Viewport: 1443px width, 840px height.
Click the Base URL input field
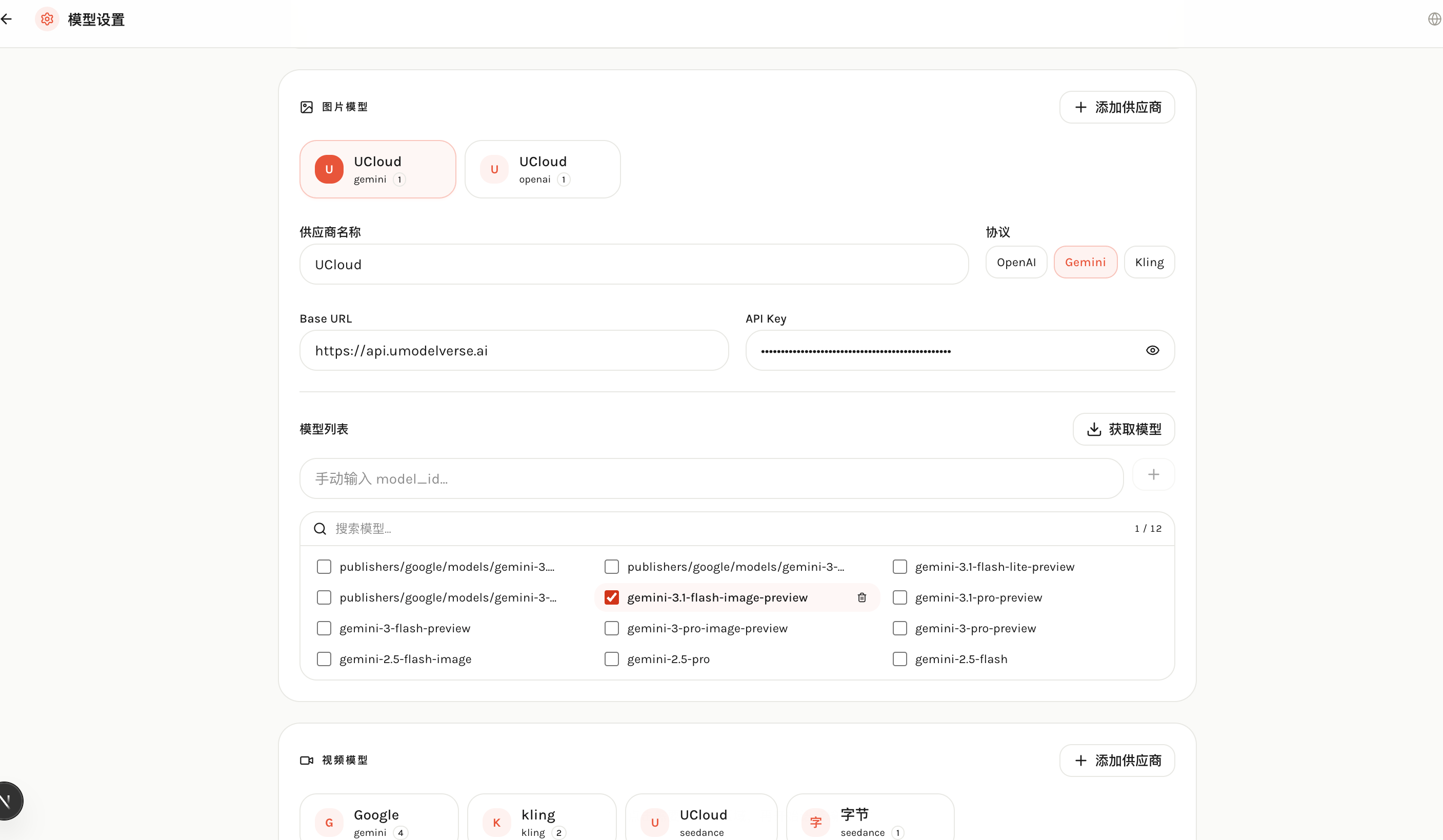(x=514, y=350)
